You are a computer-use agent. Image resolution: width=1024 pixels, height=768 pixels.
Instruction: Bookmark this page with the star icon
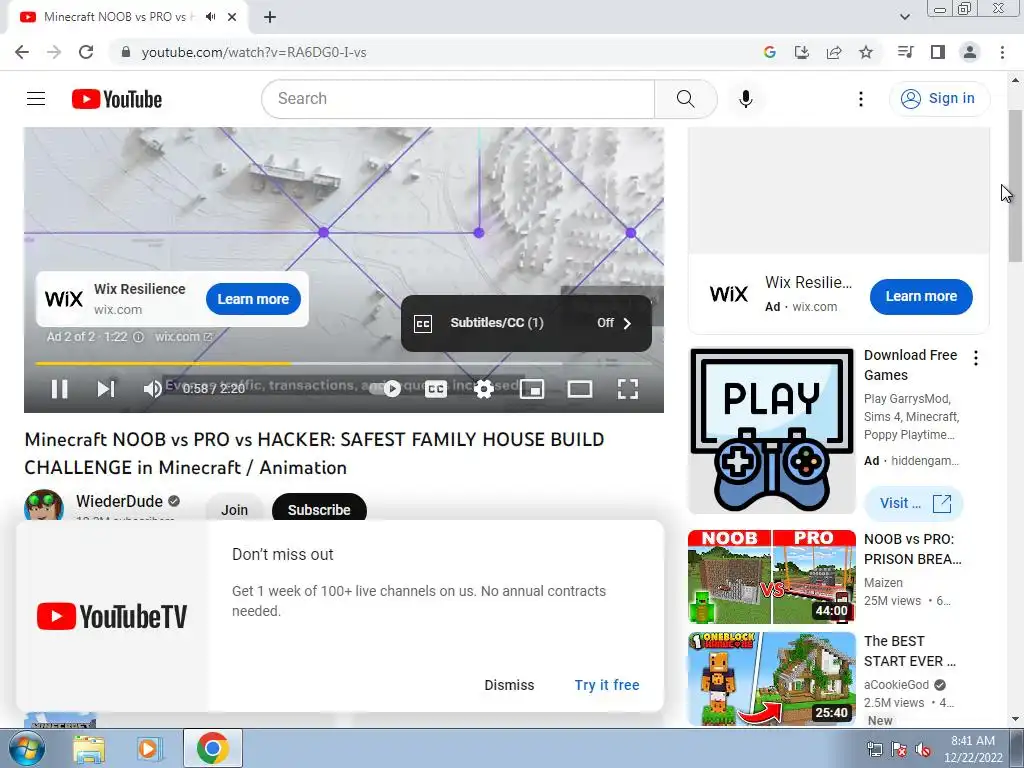pyautogui.click(x=866, y=52)
